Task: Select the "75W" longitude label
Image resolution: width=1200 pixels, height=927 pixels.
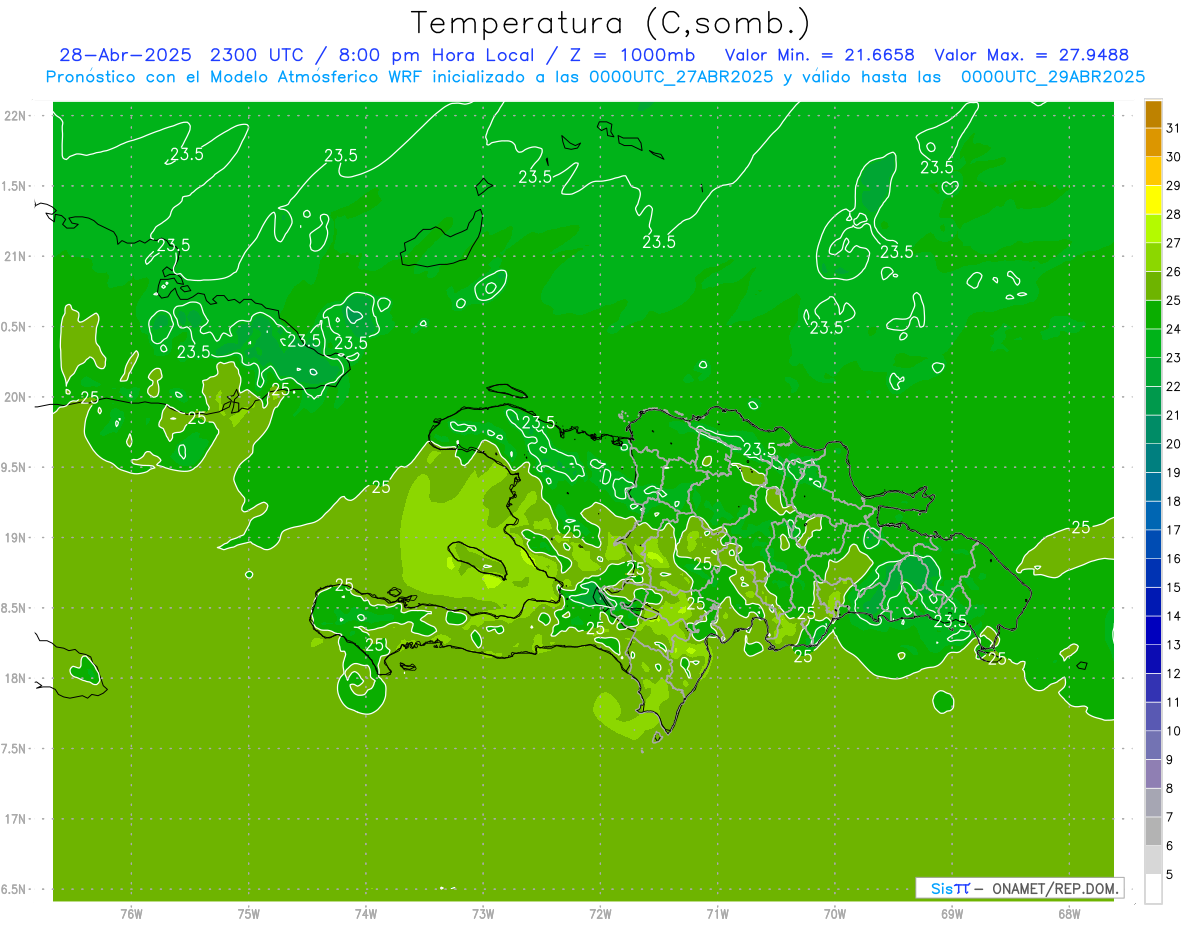Action: [x=249, y=913]
